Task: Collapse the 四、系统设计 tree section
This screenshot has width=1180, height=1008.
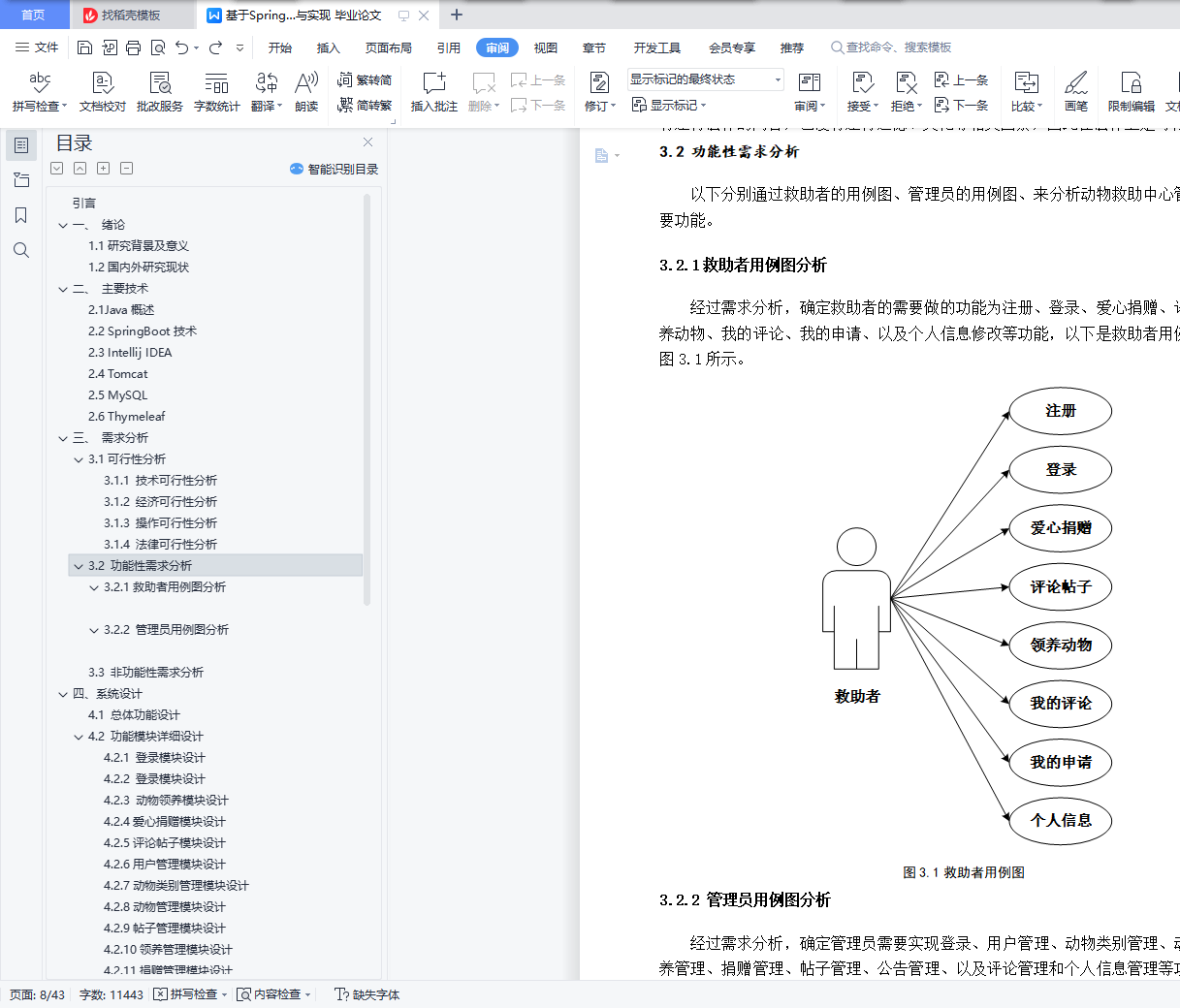Action: pyautogui.click(x=63, y=694)
